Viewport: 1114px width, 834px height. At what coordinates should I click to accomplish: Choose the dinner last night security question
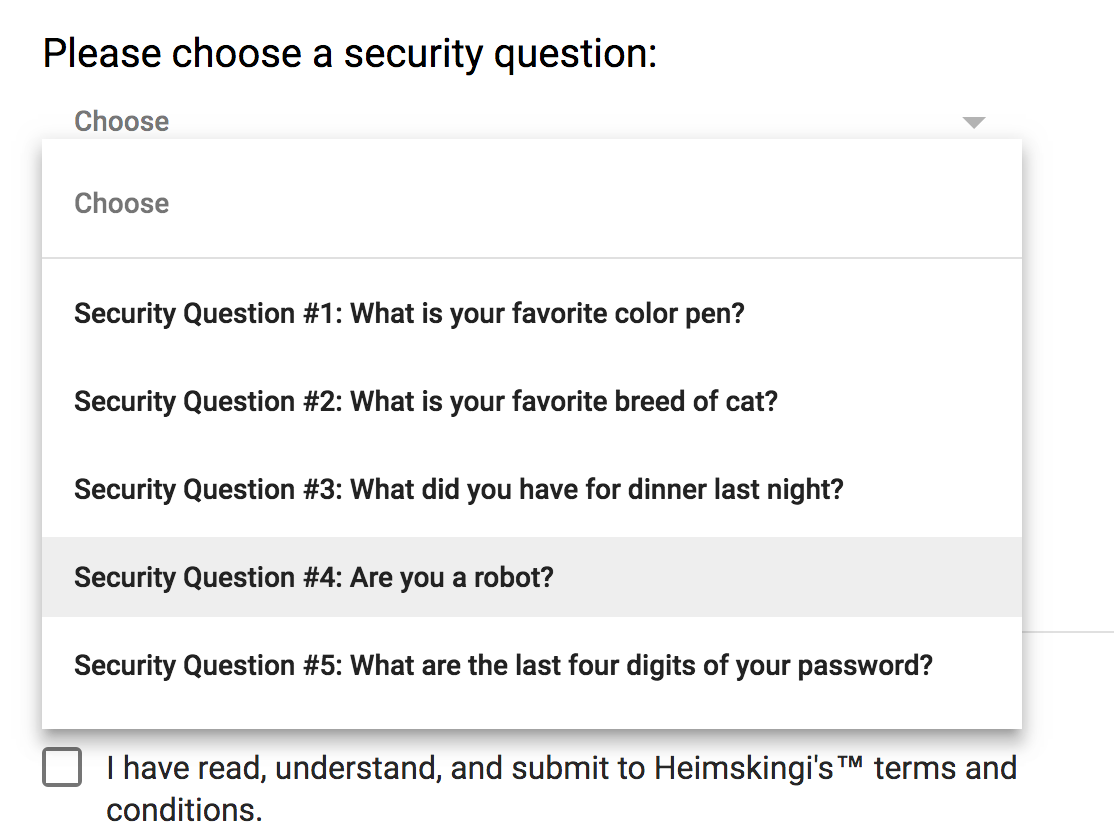click(458, 490)
